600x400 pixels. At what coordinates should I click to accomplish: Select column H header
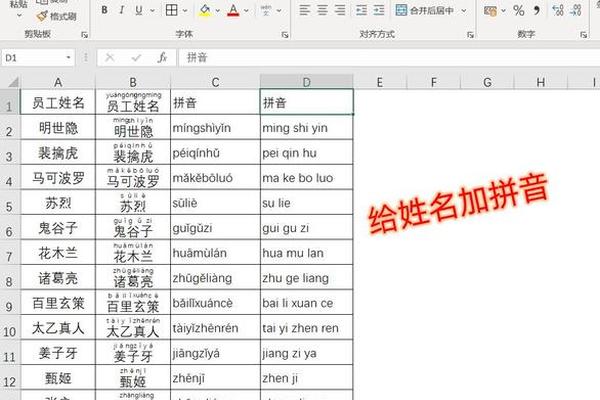541,82
